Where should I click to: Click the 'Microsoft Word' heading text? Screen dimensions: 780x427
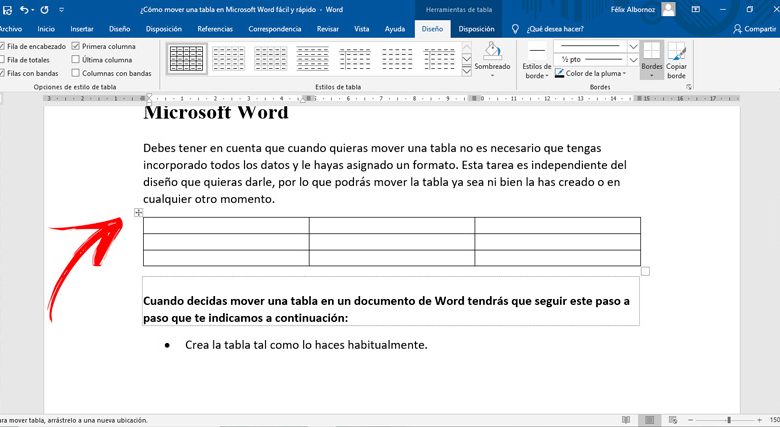click(x=216, y=112)
